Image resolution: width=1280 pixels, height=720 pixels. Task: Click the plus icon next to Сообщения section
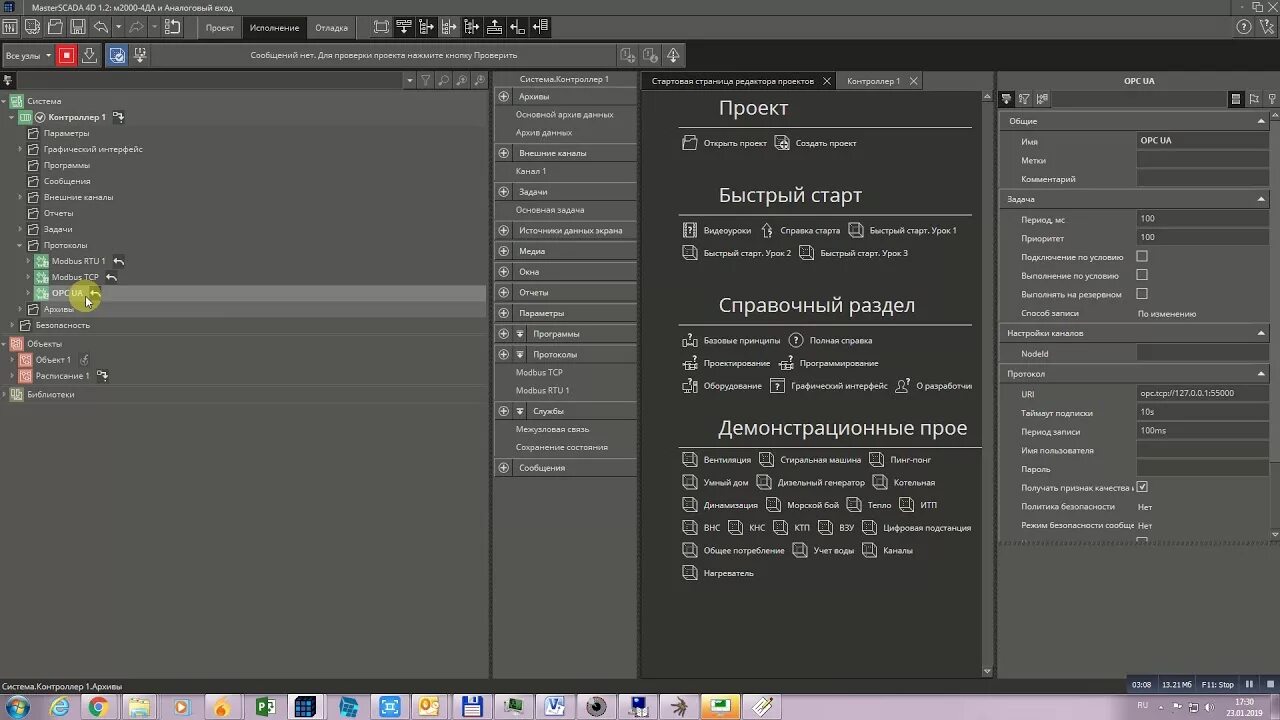tap(504, 468)
